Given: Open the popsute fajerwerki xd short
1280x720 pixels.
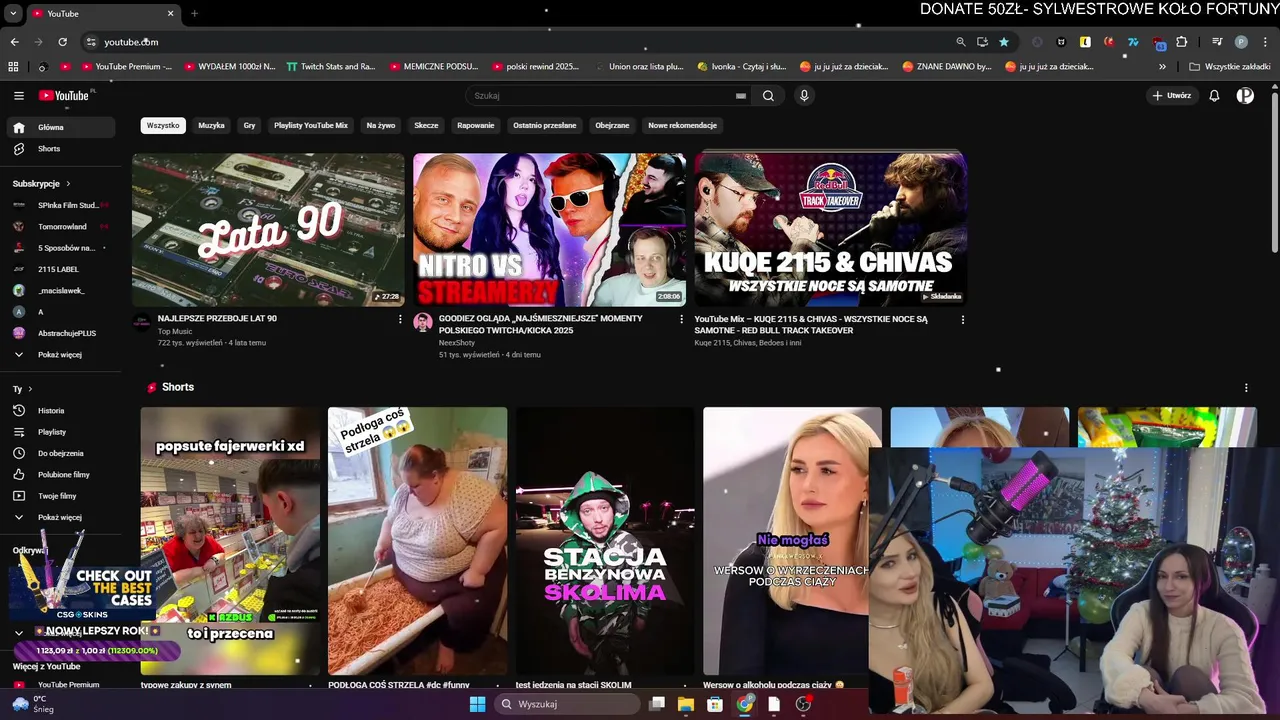Looking at the screenshot, I should [230, 541].
